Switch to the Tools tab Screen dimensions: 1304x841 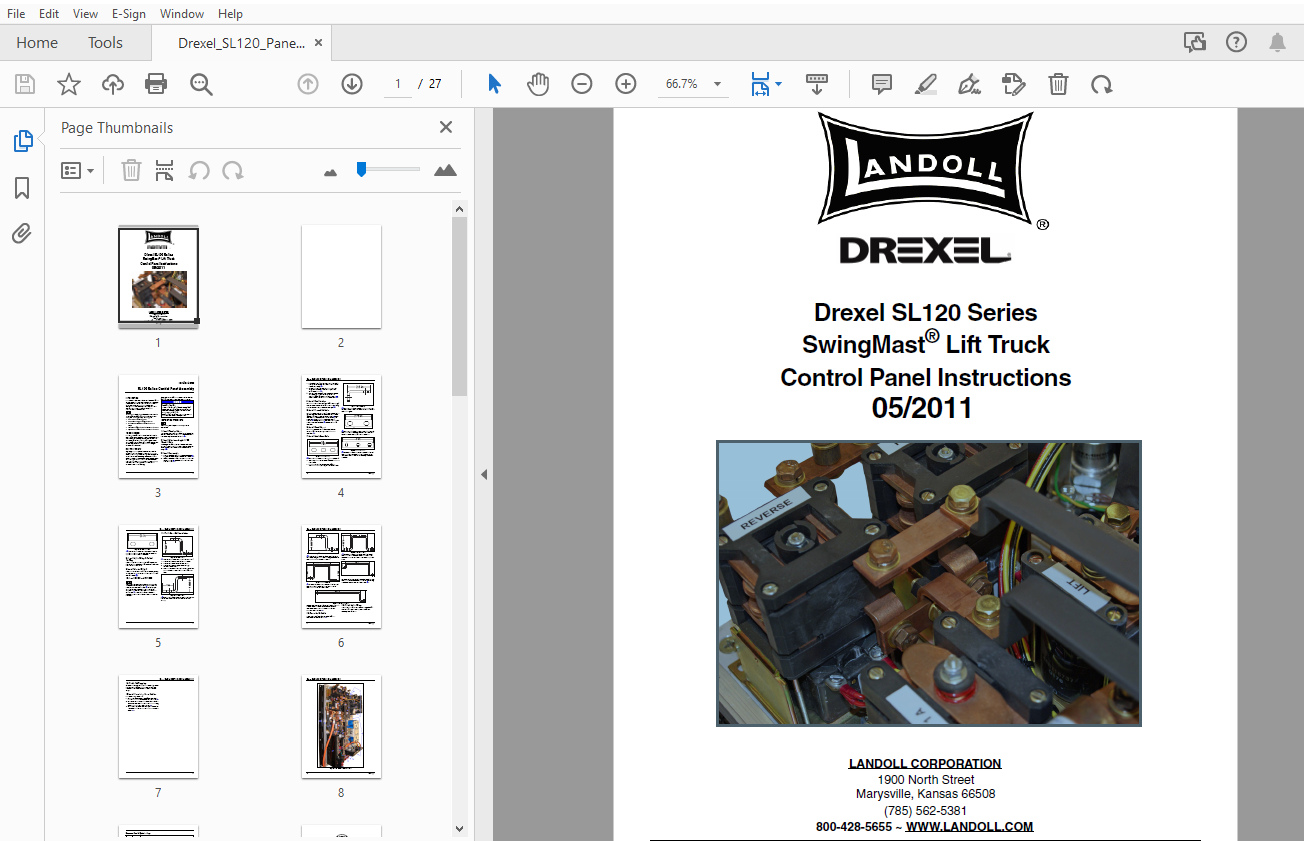(105, 42)
